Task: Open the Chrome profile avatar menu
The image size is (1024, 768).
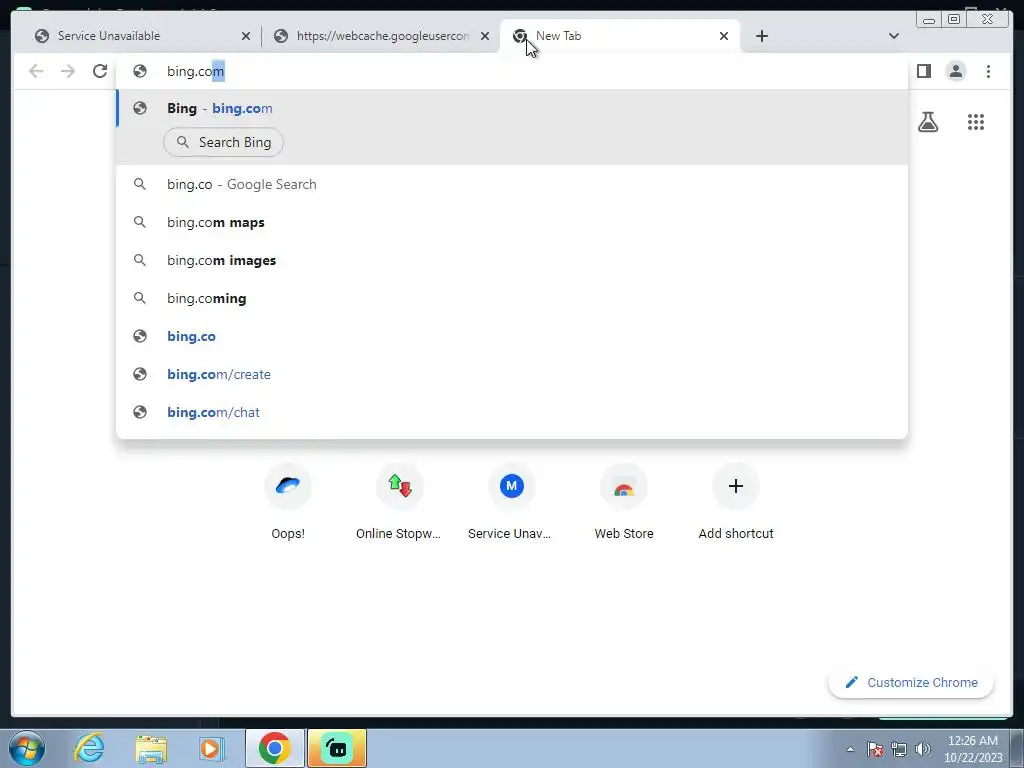Action: tap(955, 71)
